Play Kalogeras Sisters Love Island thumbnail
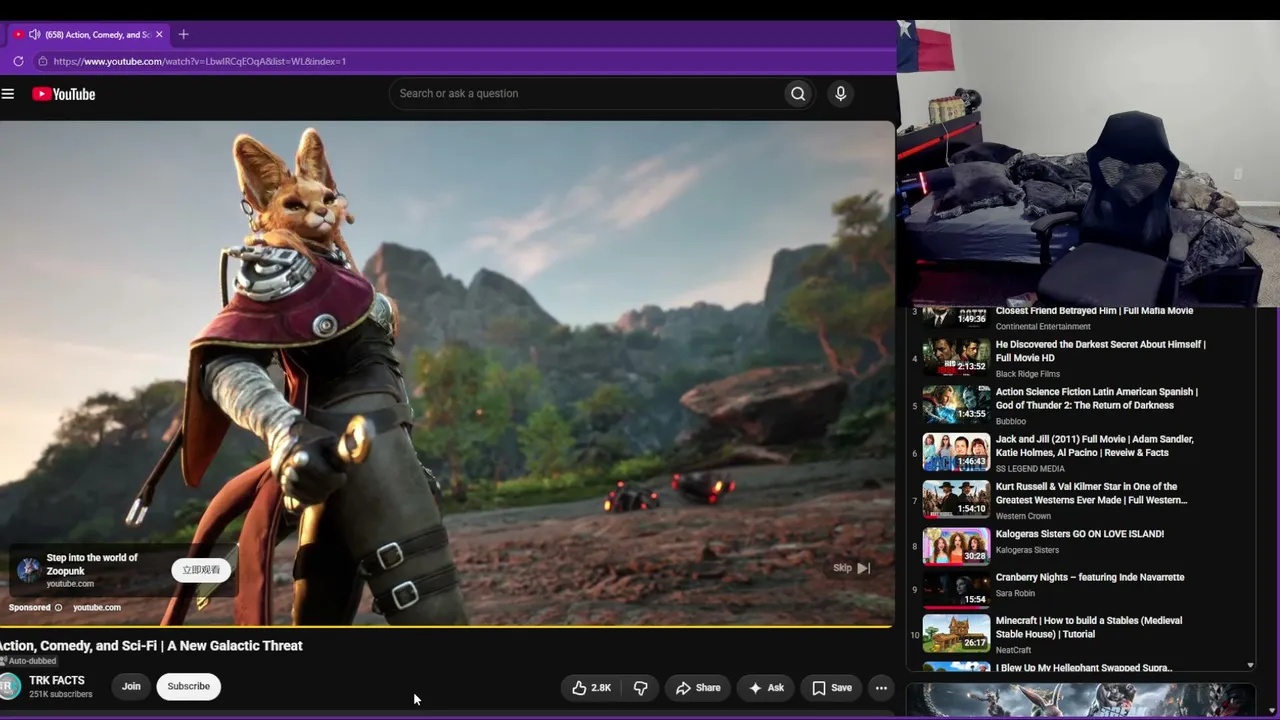Screen dimensions: 1280x720 click(956, 546)
